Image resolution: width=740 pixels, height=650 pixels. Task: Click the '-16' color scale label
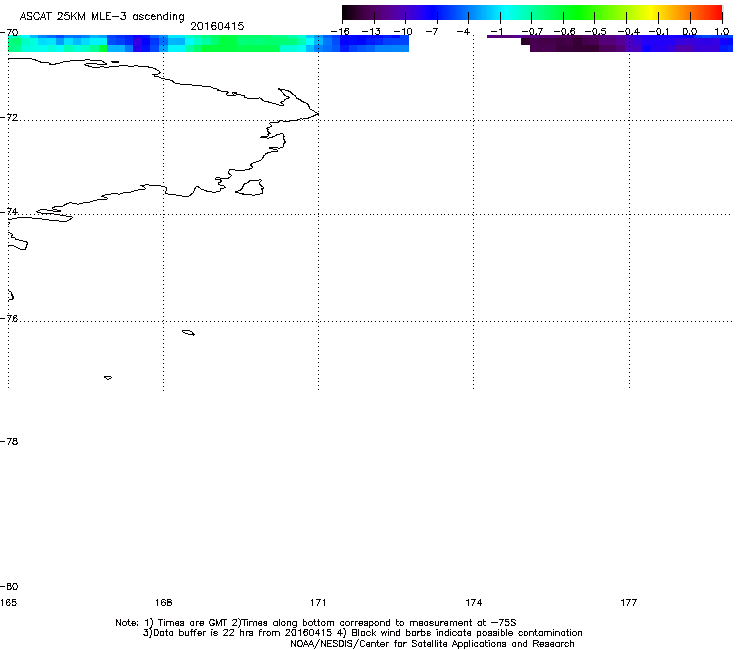coord(340,32)
